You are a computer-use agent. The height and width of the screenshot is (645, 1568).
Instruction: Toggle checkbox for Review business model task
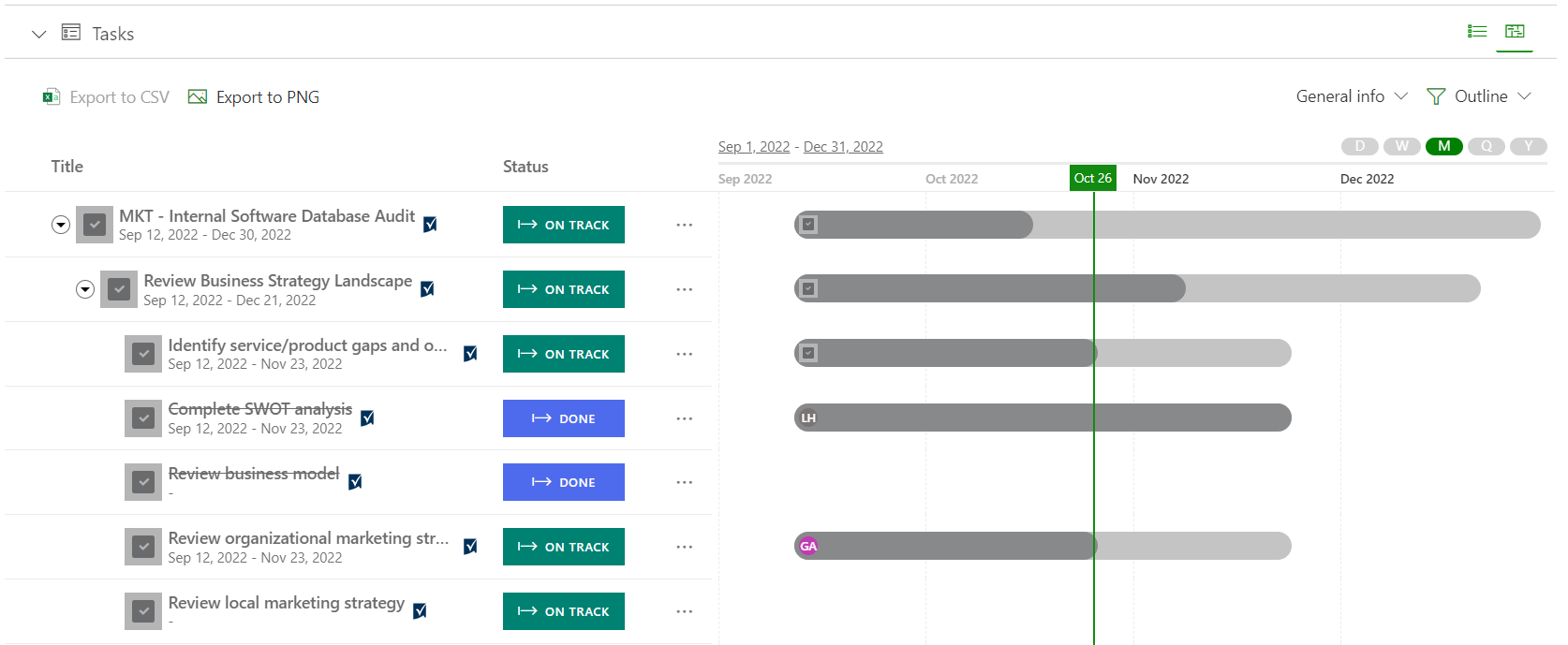click(x=143, y=482)
